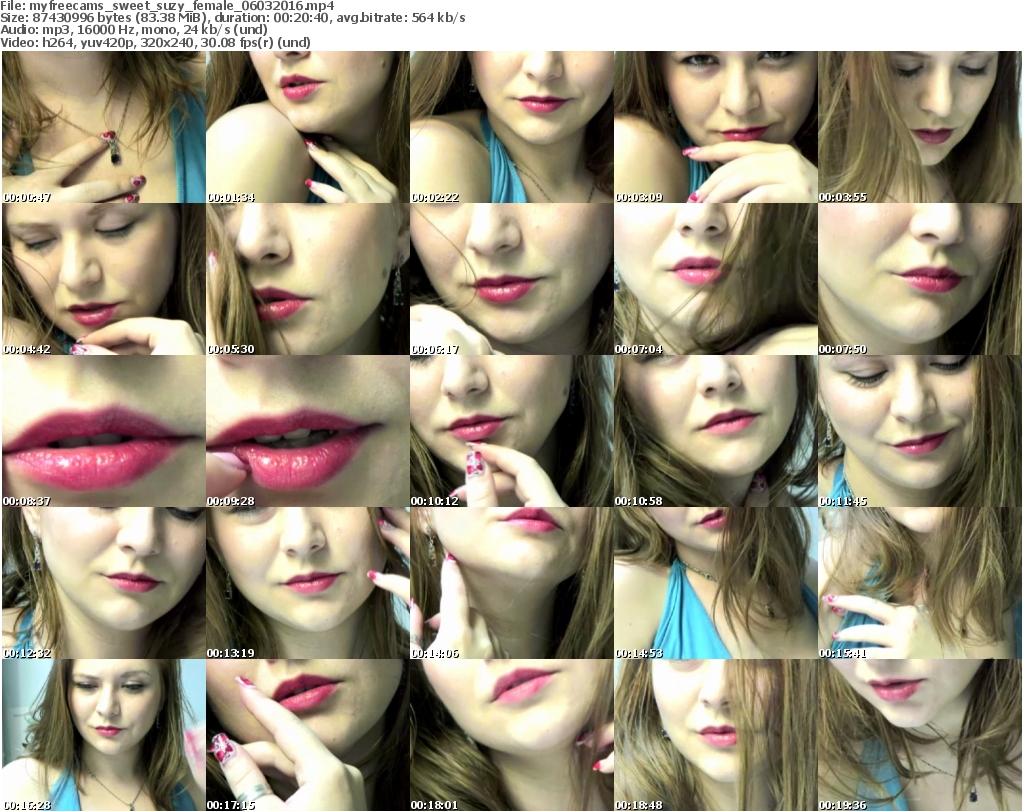The width and height of the screenshot is (1024, 811).
Task: Select the thumbnail stamped 00:03:09
Action: tap(716, 127)
